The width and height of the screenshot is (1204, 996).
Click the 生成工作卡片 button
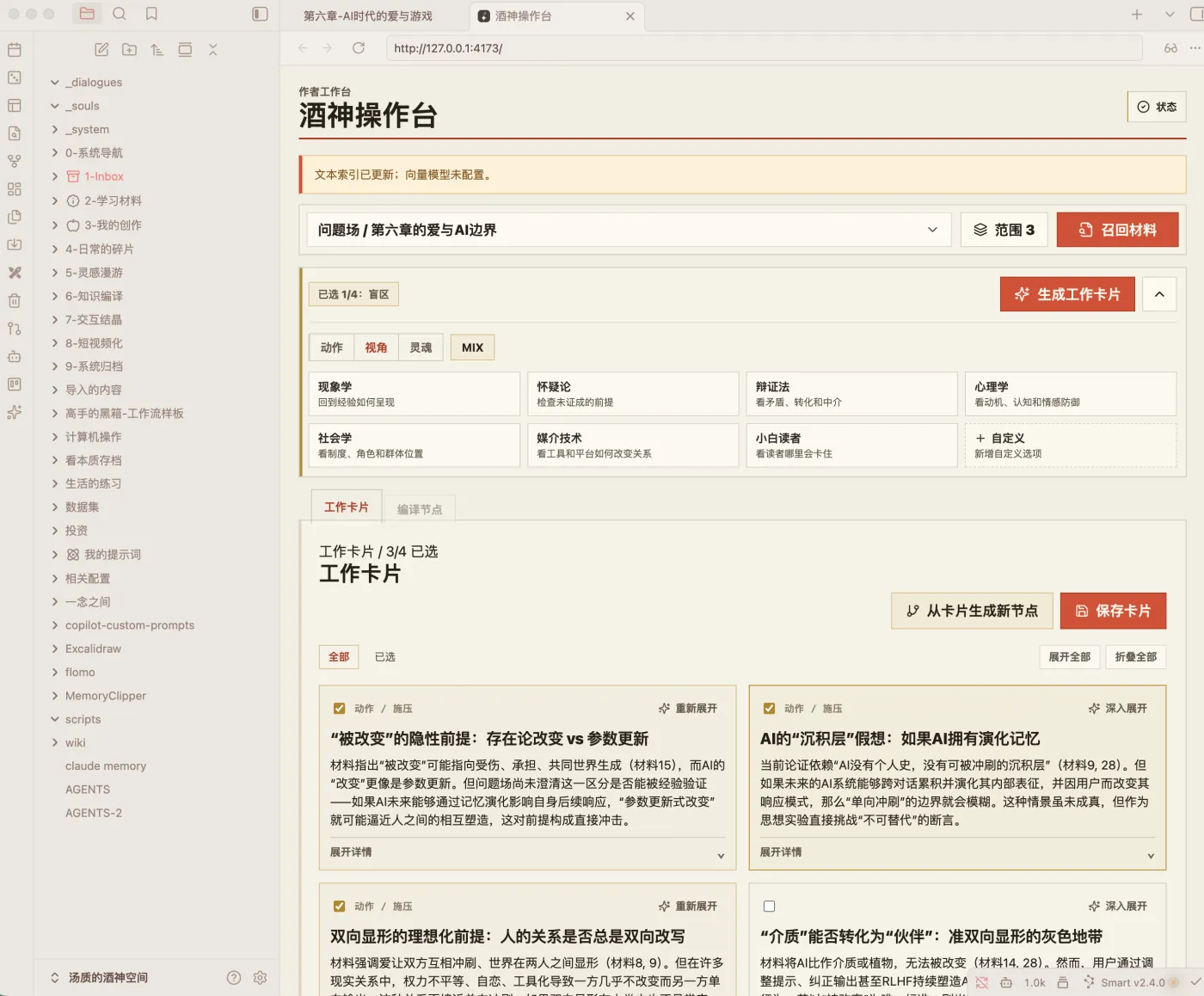pyautogui.click(x=1067, y=294)
